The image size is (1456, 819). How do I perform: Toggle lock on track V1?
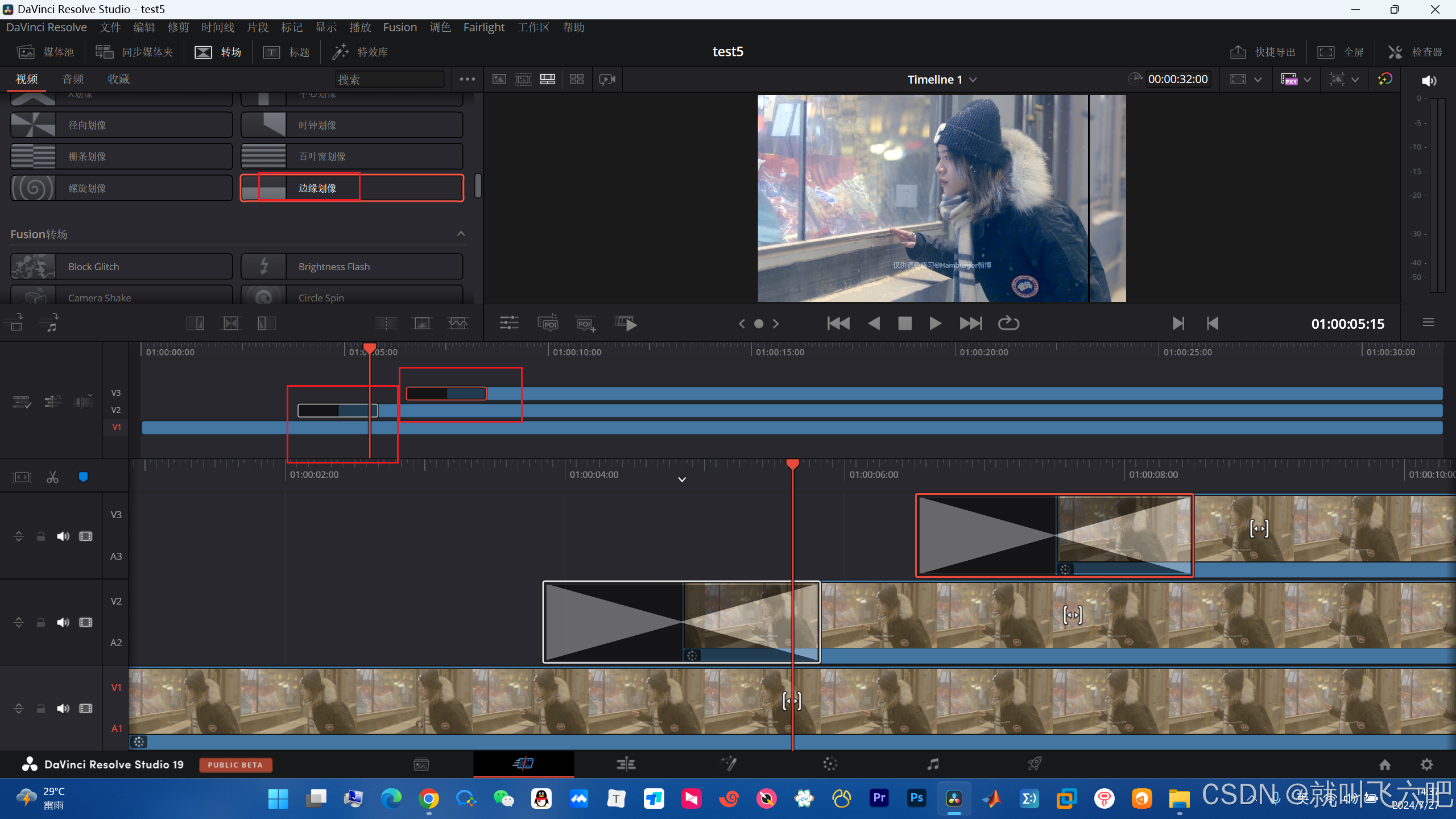click(x=41, y=709)
